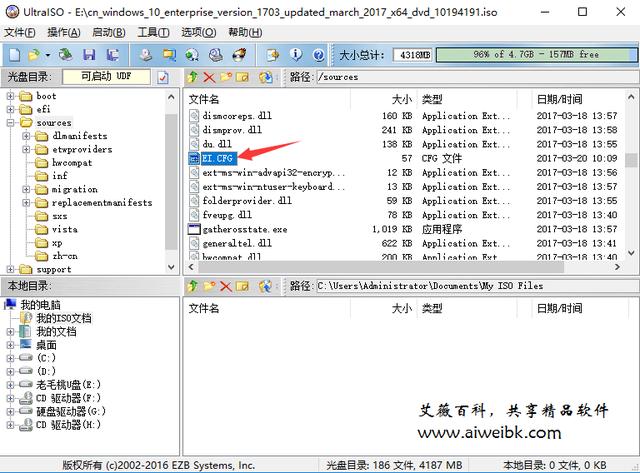
Task: Click the Rename icon in local pane
Action: pos(242,286)
